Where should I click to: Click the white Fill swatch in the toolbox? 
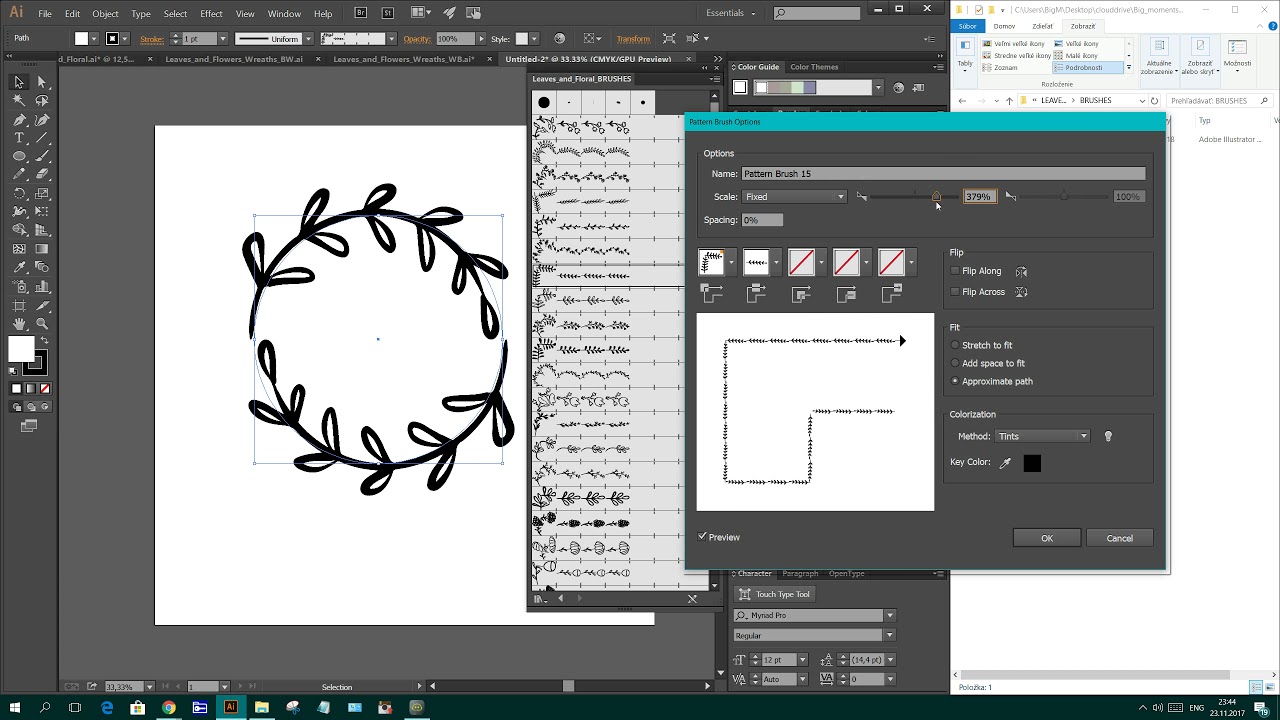point(21,349)
